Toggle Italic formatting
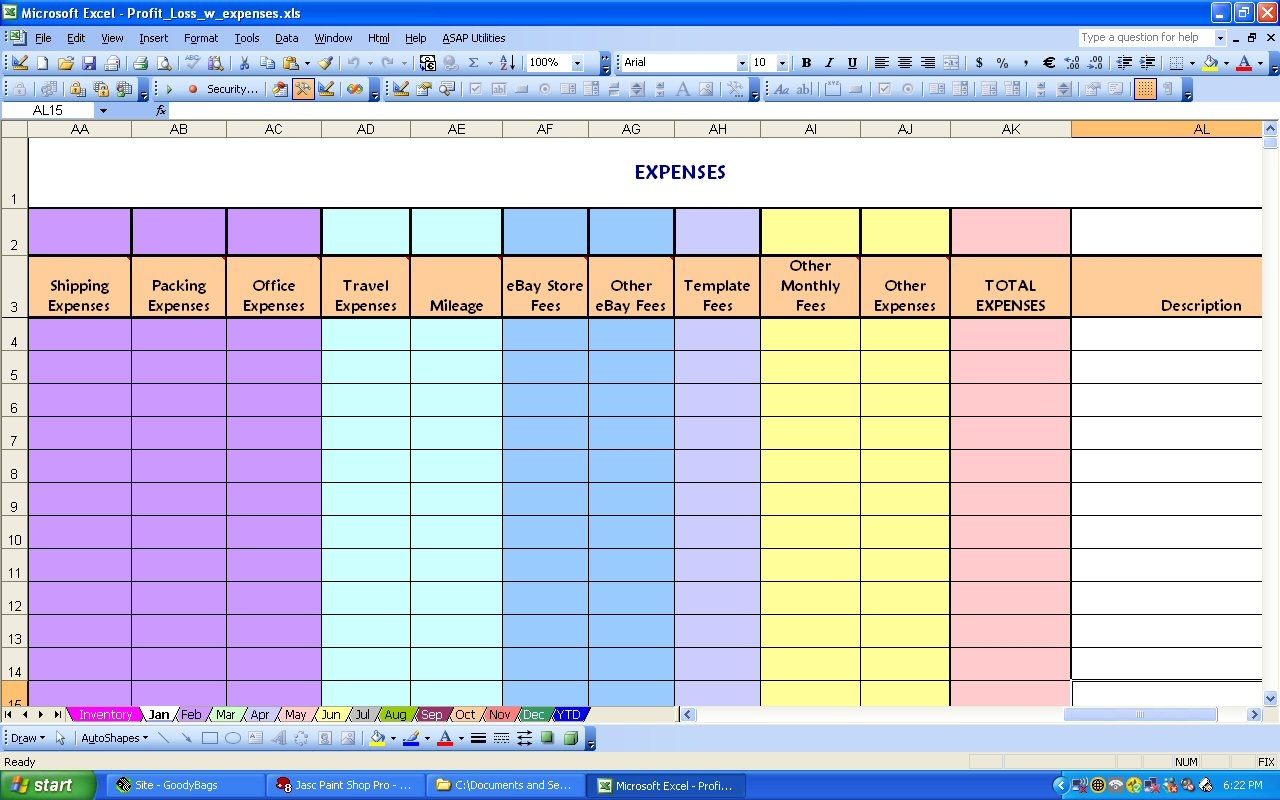The height and width of the screenshot is (800, 1280). point(829,62)
